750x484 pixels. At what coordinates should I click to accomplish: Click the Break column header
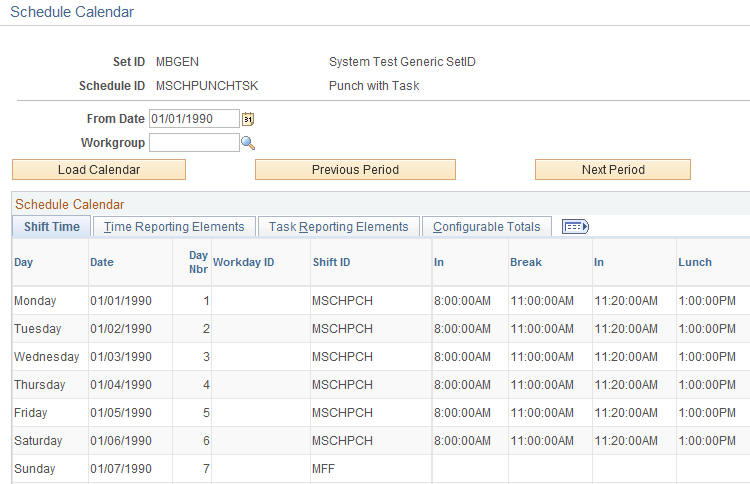526,262
